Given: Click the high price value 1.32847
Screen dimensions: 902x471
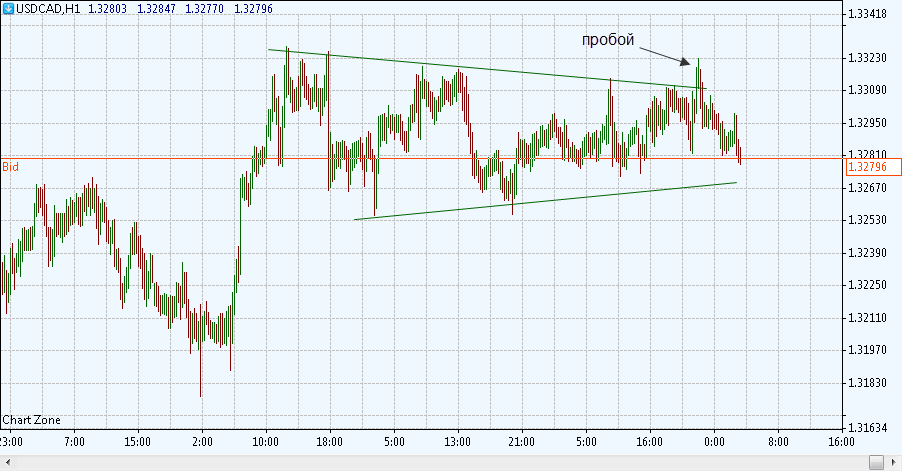Looking at the screenshot, I should pos(156,9).
